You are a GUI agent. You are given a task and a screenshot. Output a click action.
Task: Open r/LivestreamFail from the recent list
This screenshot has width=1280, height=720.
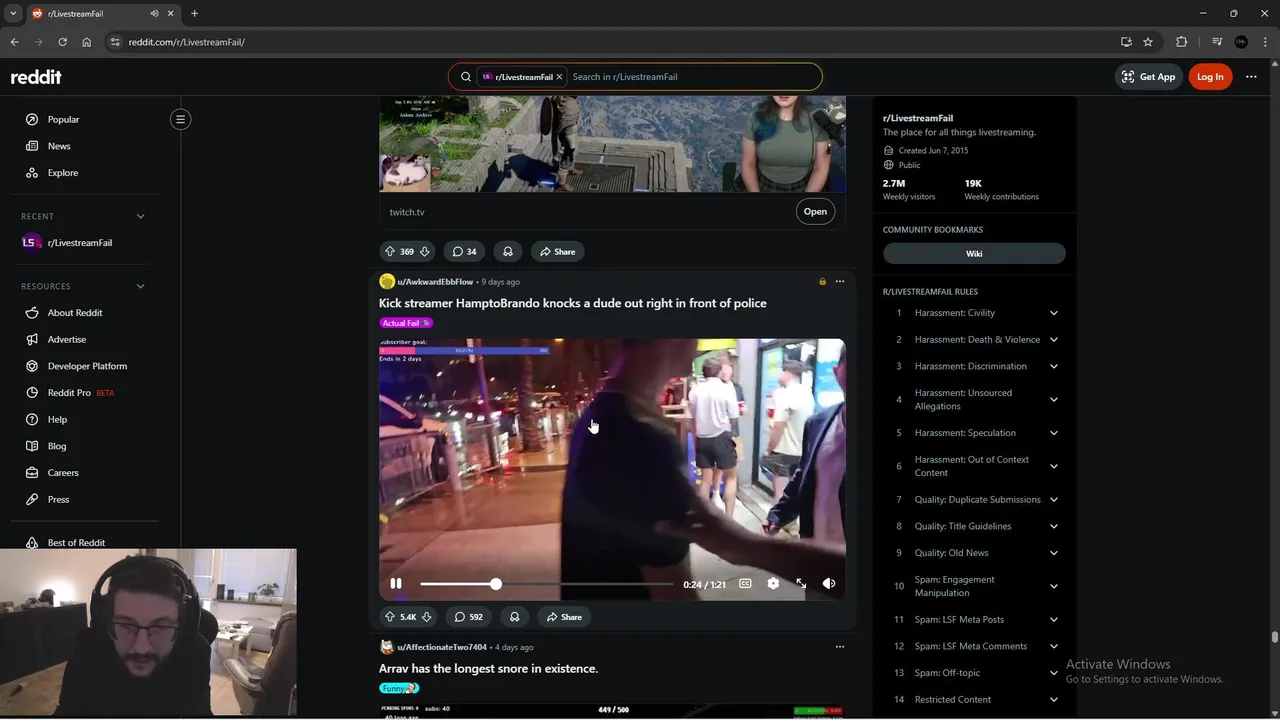click(x=80, y=243)
